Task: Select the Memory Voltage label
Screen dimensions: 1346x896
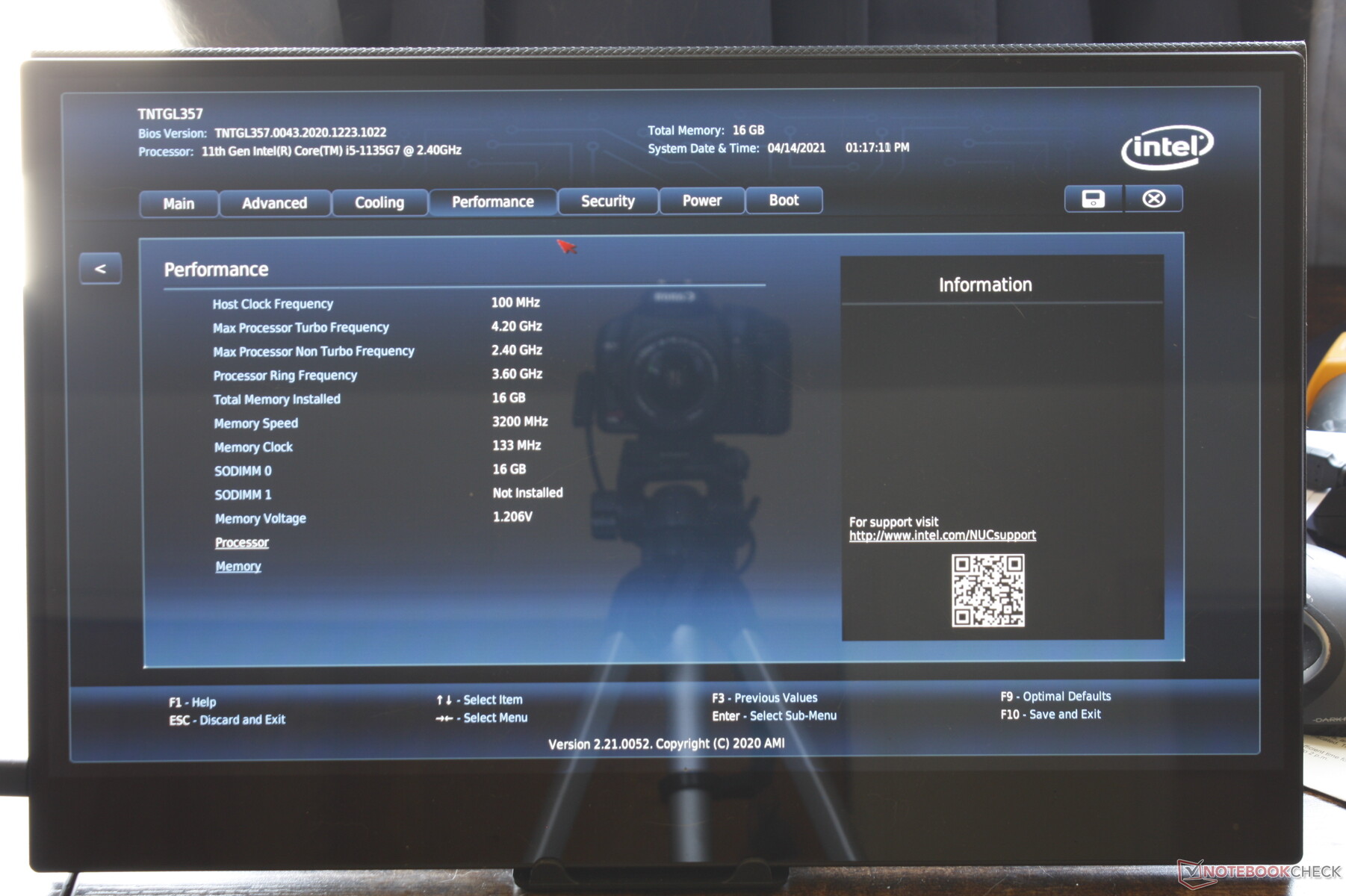Action: tap(261, 519)
